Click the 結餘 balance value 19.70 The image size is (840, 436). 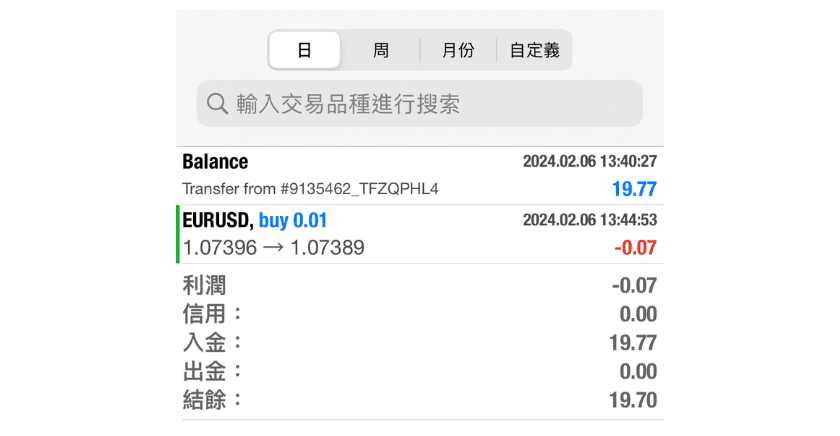pyautogui.click(x=634, y=401)
